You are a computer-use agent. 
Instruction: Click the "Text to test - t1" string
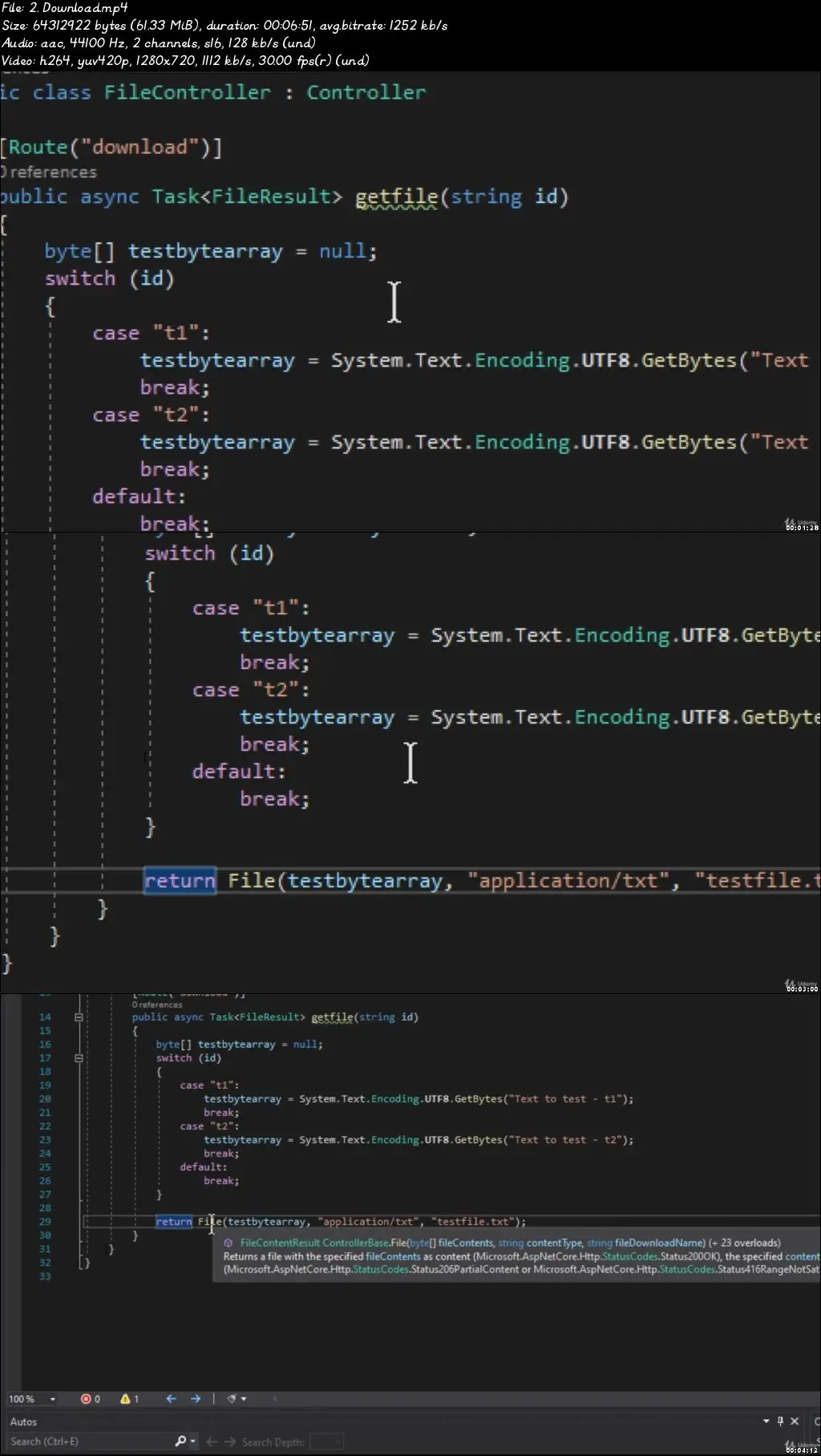(565, 1099)
